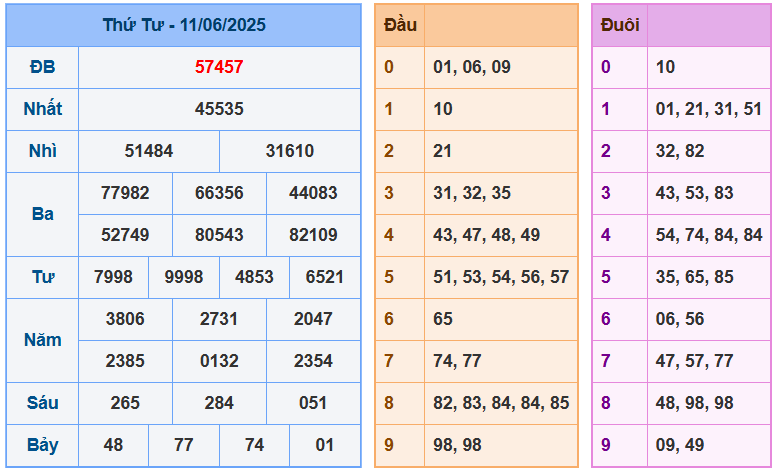Select third prize number 77982
The image size is (774, 468).
click(x=125, y=193)
